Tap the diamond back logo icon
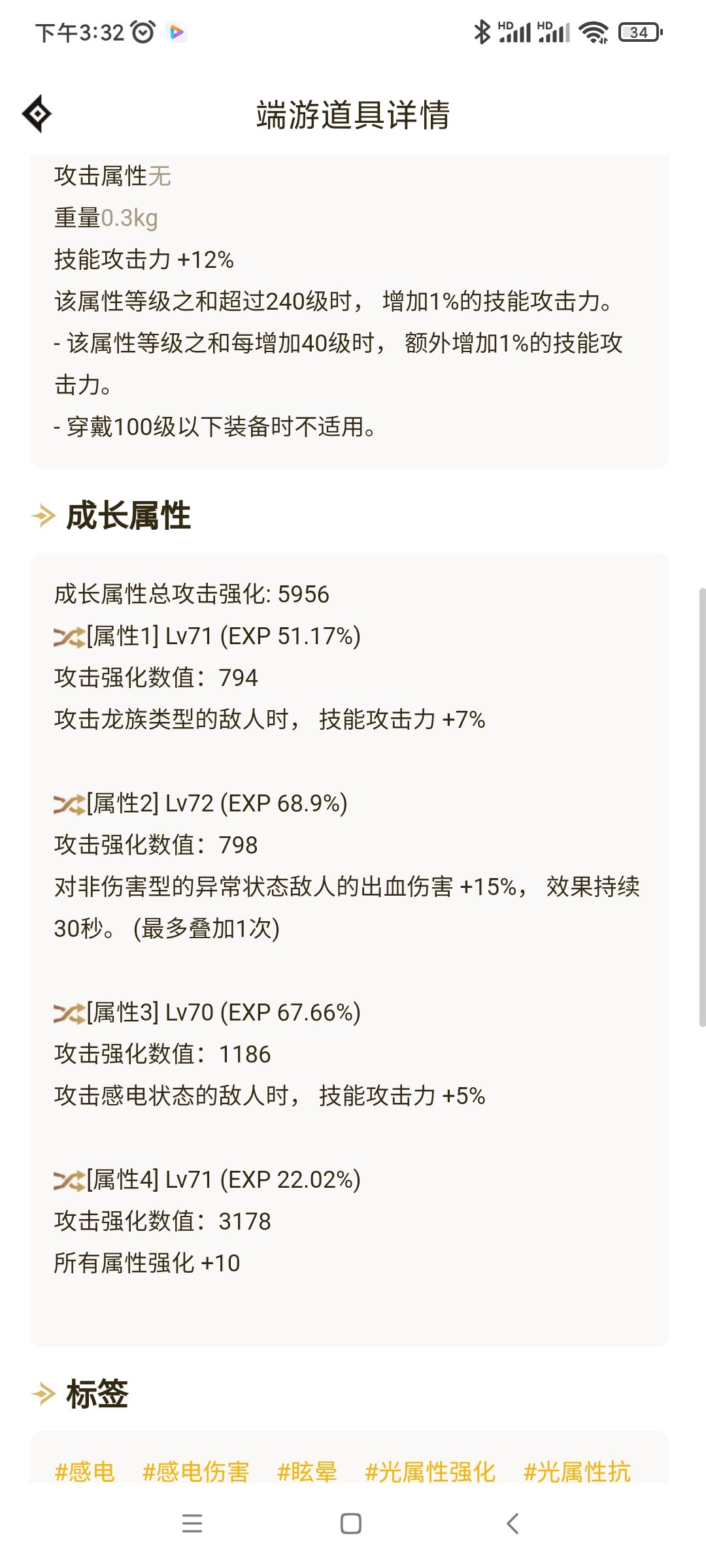706x1568 pixels. 37,114
